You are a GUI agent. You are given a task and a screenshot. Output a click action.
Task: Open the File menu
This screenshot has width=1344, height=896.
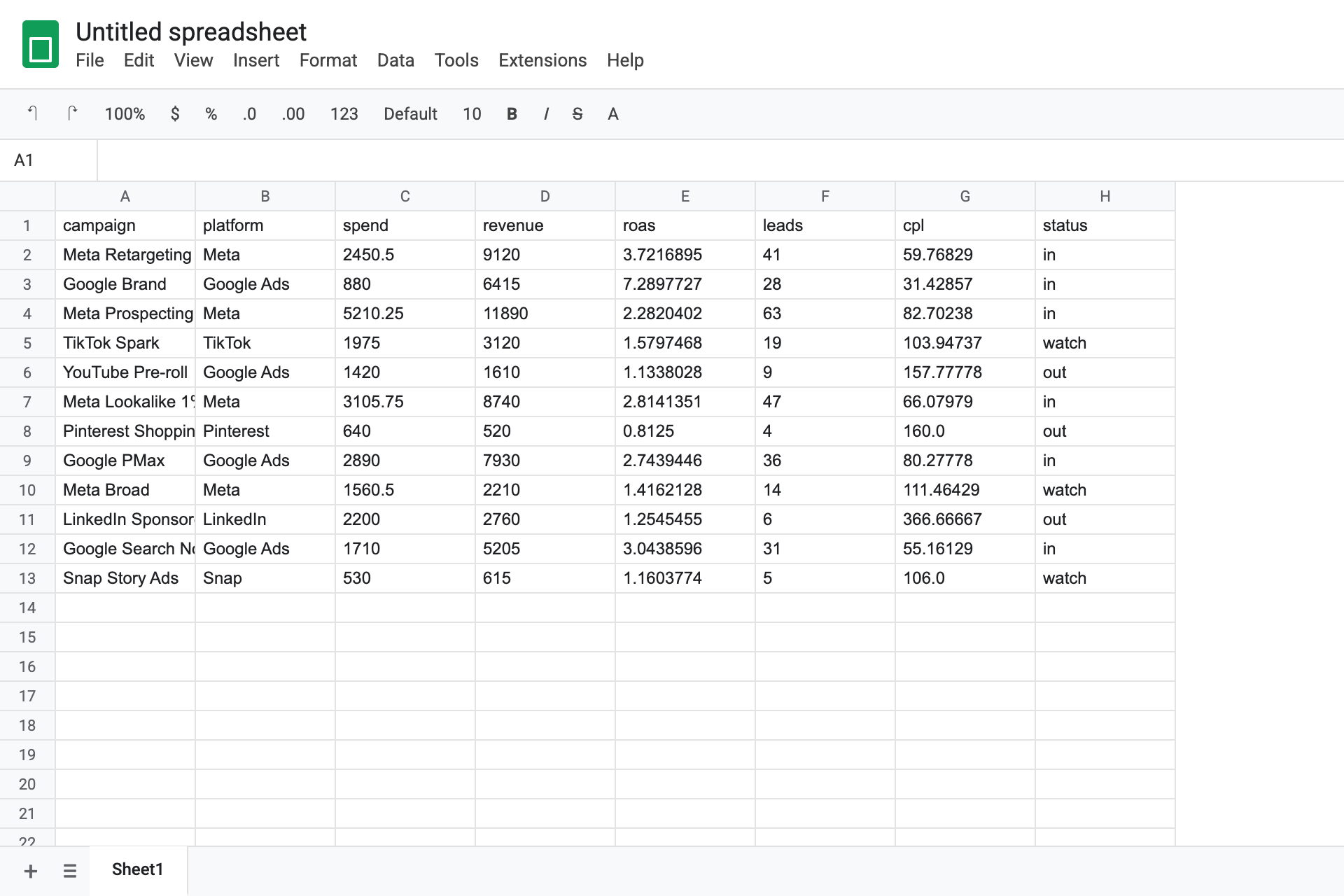pyautogui.click(x=90, y=60)
